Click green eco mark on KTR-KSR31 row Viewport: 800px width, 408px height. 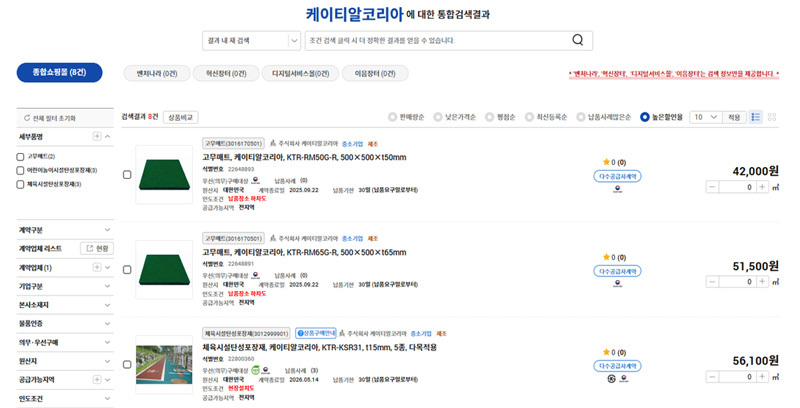256,370
